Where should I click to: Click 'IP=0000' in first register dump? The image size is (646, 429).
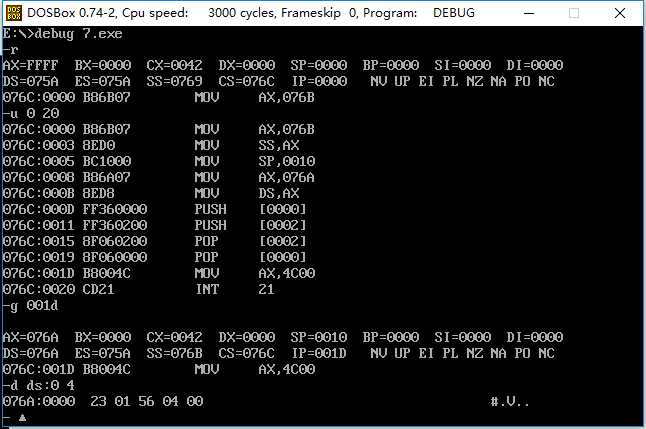[319, 81]
